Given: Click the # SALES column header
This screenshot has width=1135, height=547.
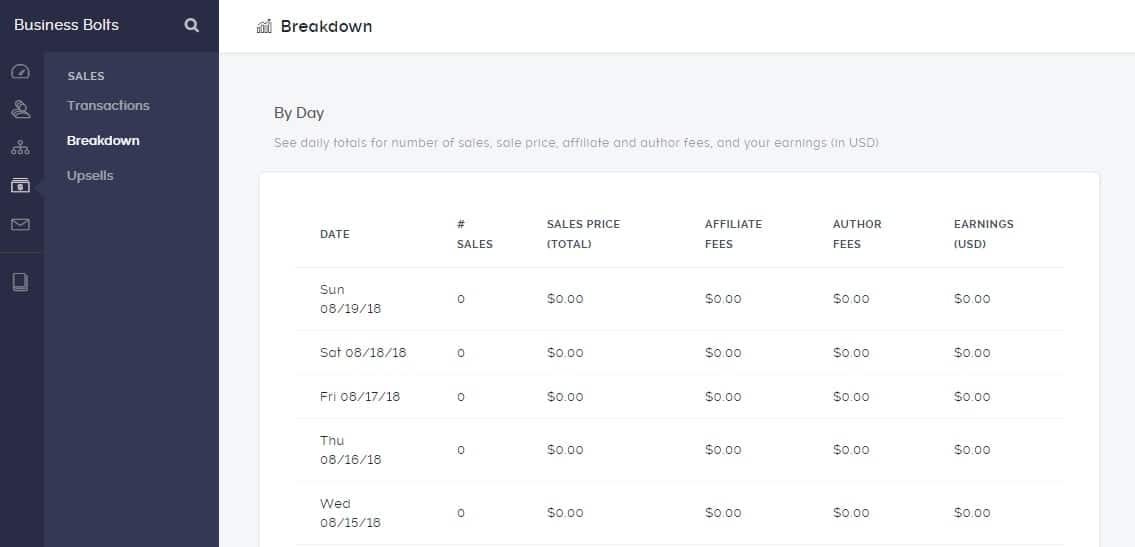Looking at the screenshot, I should [x=474, y=234].
